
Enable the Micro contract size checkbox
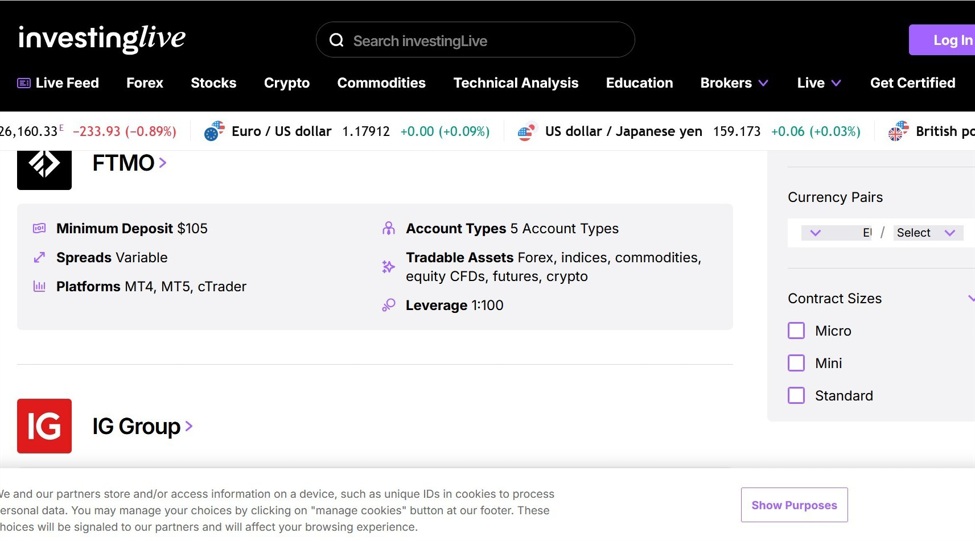(796, 331)
